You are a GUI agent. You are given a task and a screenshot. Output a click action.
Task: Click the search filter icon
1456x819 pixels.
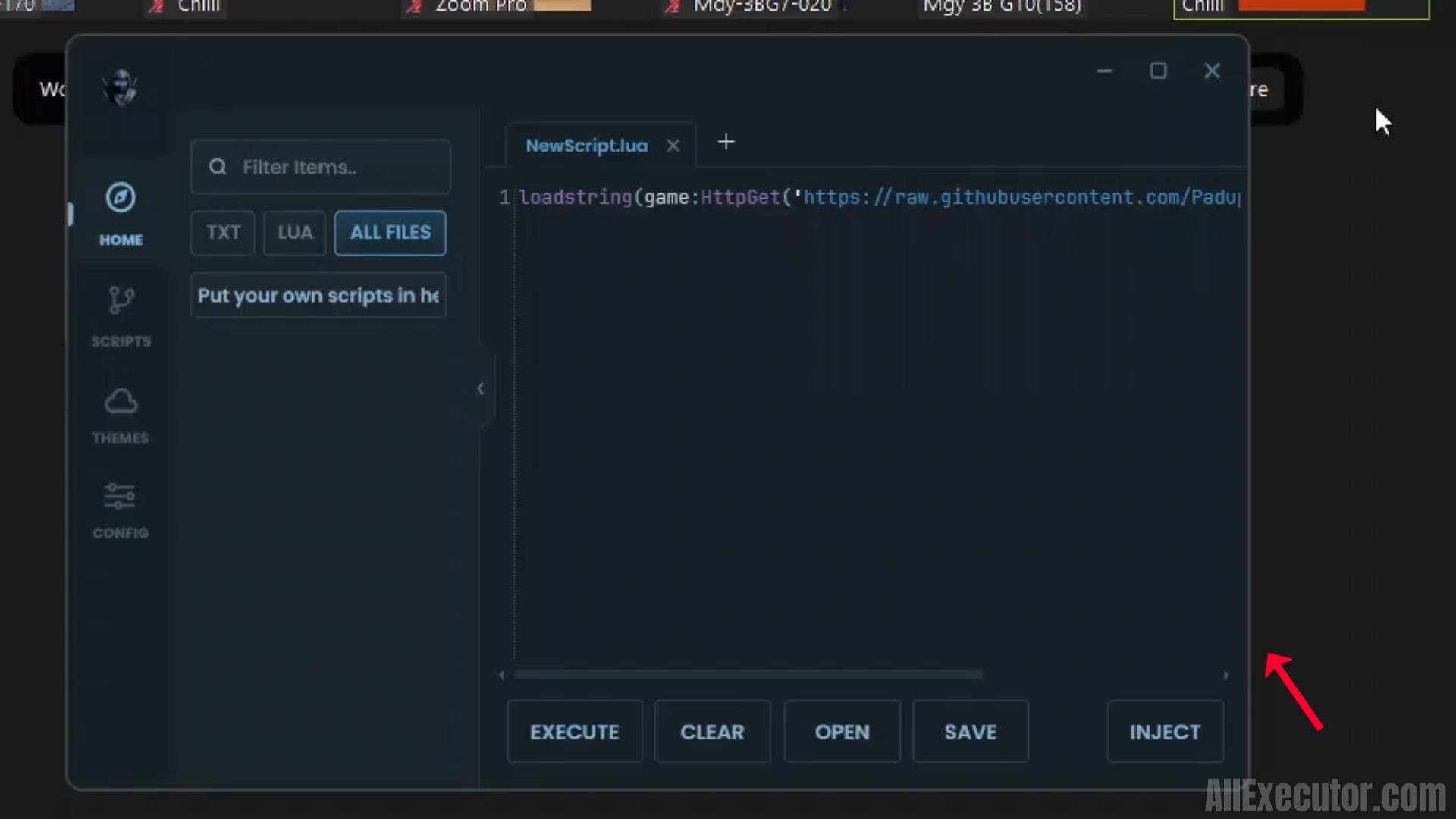pyautogui.click(x=218, y=167)
